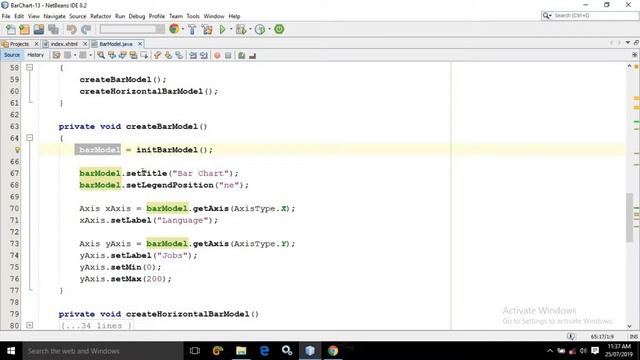Click the Profile Project clock icon
Image resolution: width=640 pixels, height=360 pixels.
coord(260,29)
